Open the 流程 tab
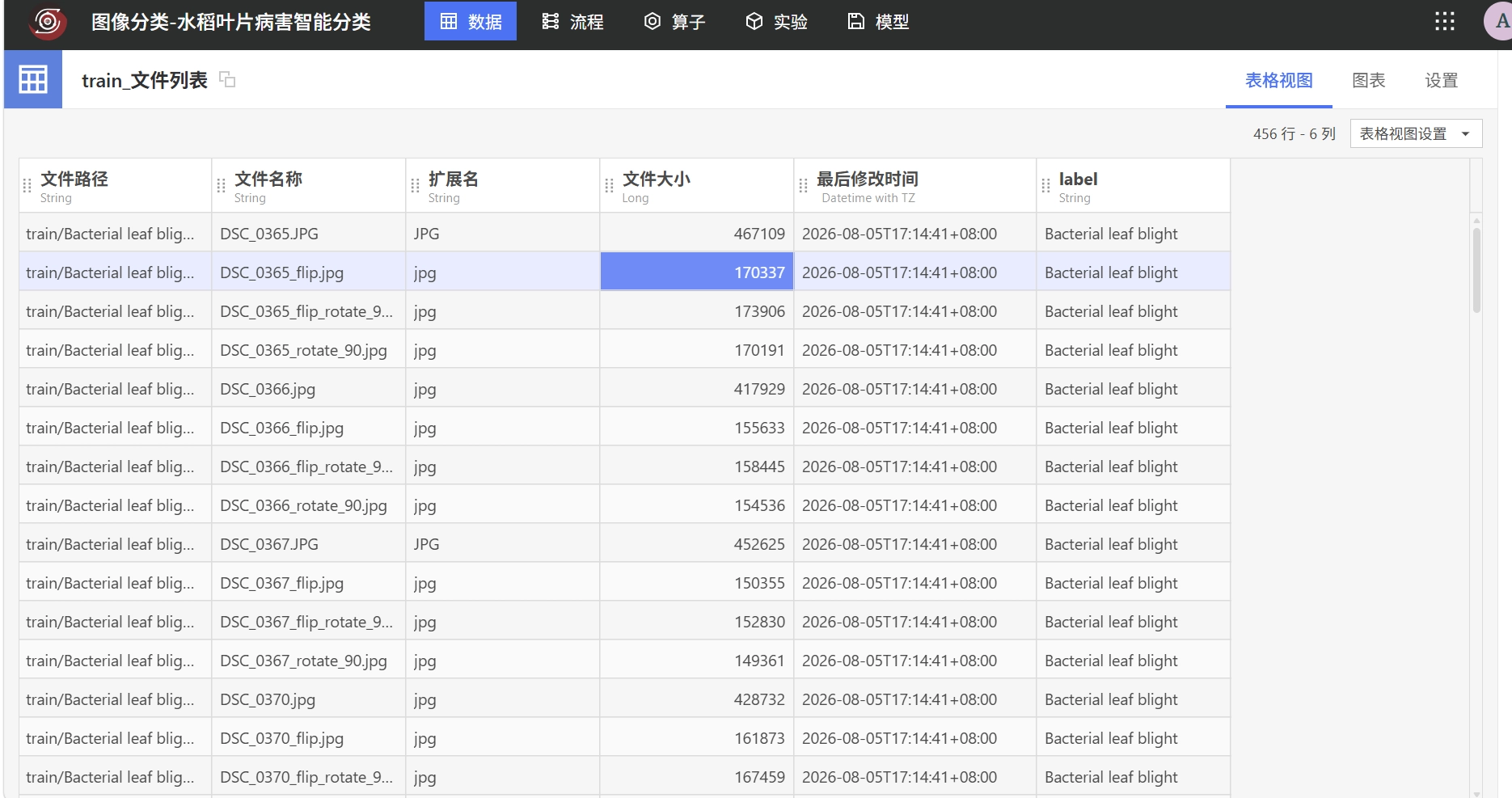 pyautogui.click(x=572, y=22)
